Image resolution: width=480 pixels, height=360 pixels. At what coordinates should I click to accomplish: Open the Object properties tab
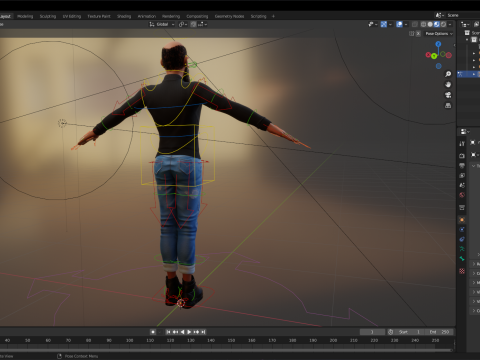[462, 220]
